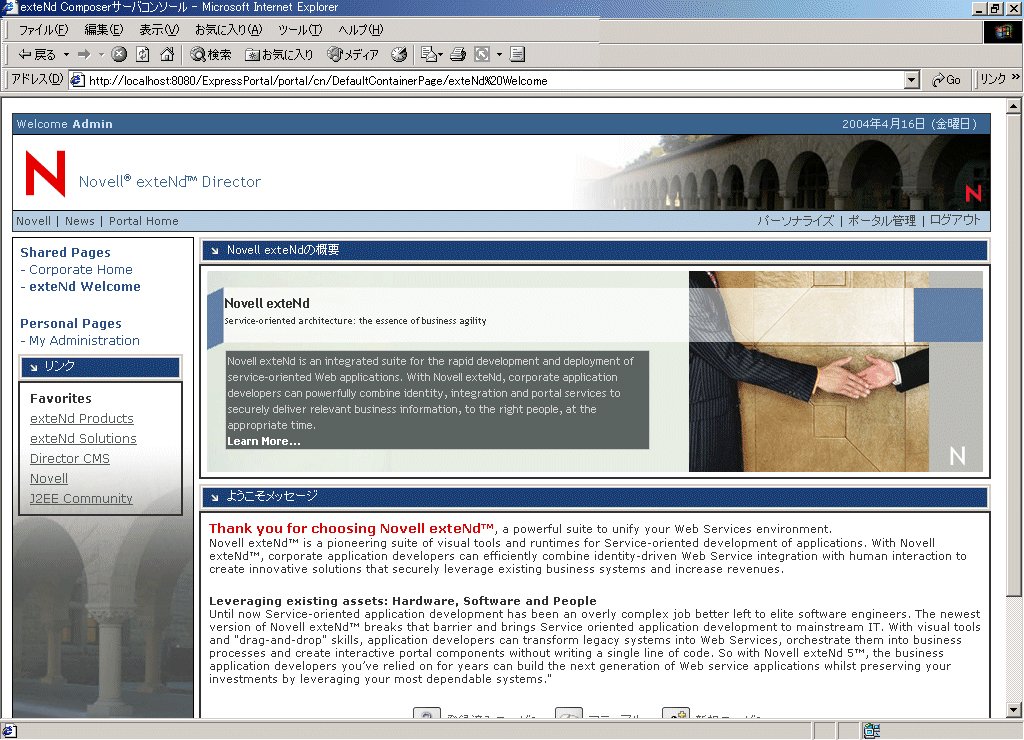Viewport: 1024px width, 740px height.
Task: Open the メディア media toolbar button
Action: 353,55
